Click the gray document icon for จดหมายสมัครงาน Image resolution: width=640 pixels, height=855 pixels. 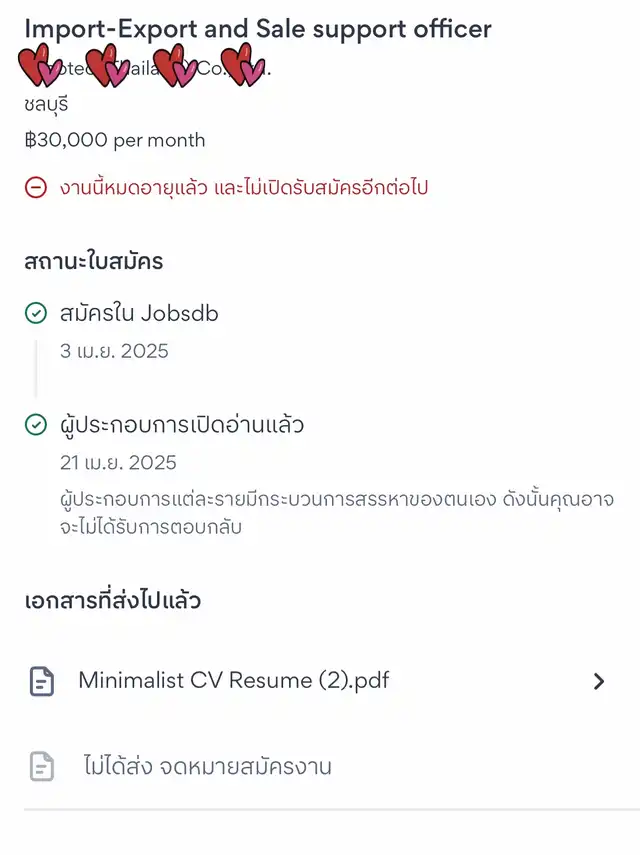[41, 766]
